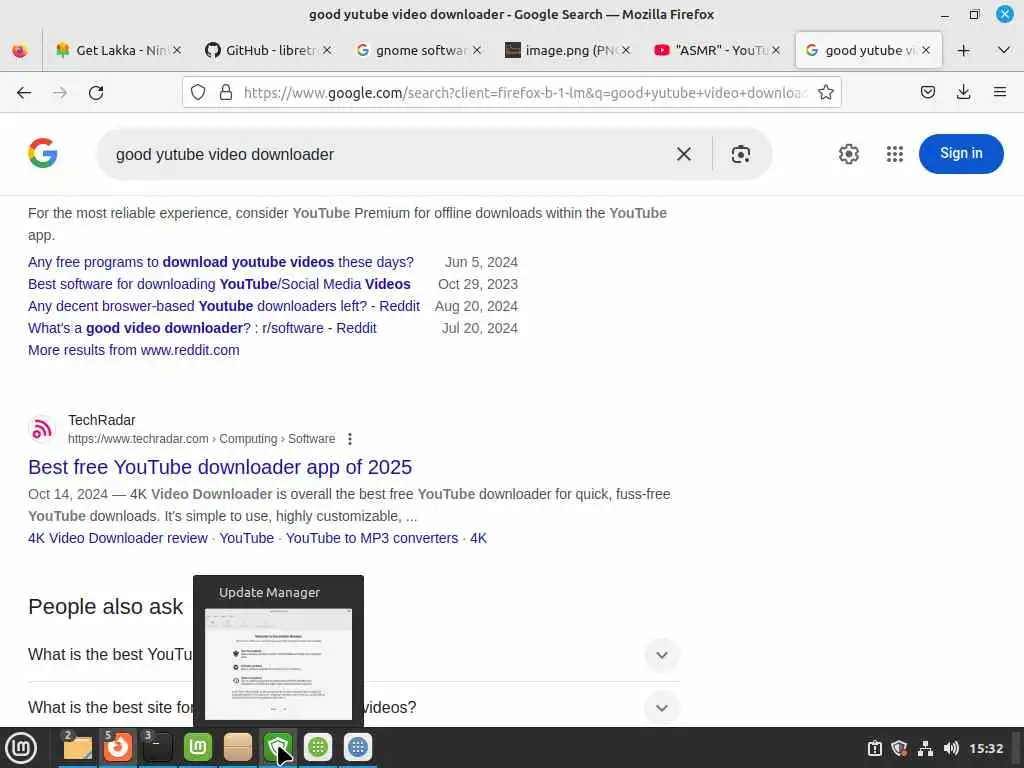Open the tan package icon in taskbar
Screen dimensions: 1024x768
[x=238, y=747]
